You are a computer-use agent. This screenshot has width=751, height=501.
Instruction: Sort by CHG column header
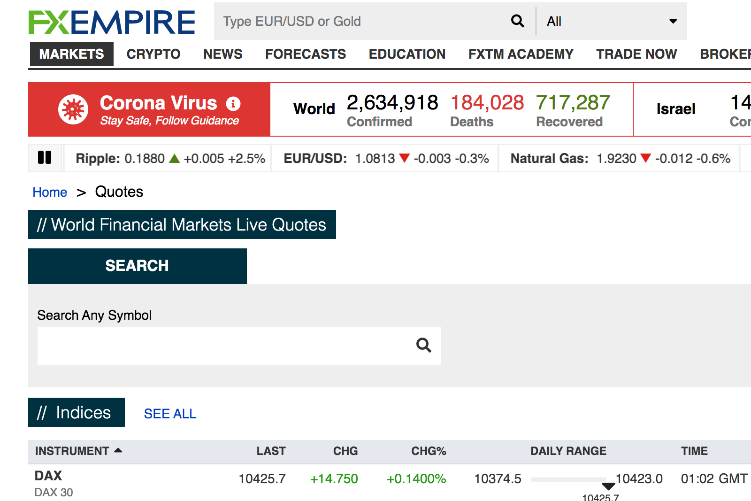[x=346, y=451]
